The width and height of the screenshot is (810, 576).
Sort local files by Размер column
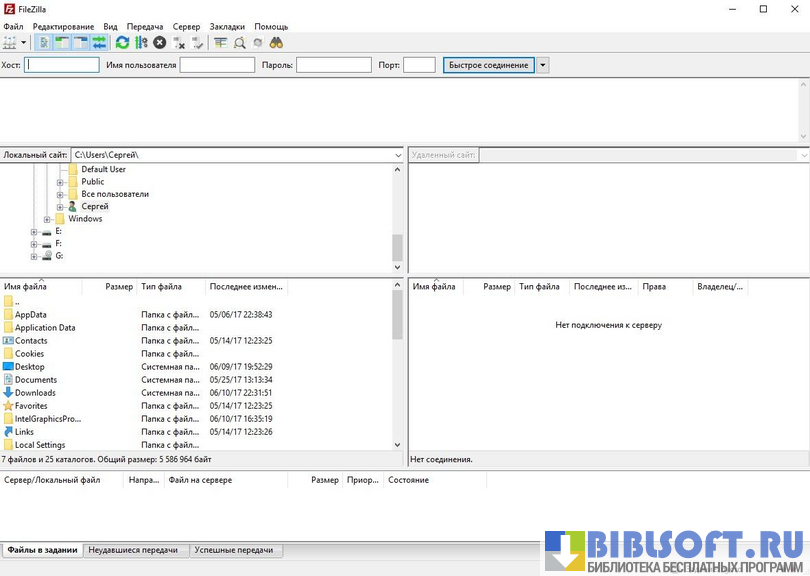pos(119,287)
